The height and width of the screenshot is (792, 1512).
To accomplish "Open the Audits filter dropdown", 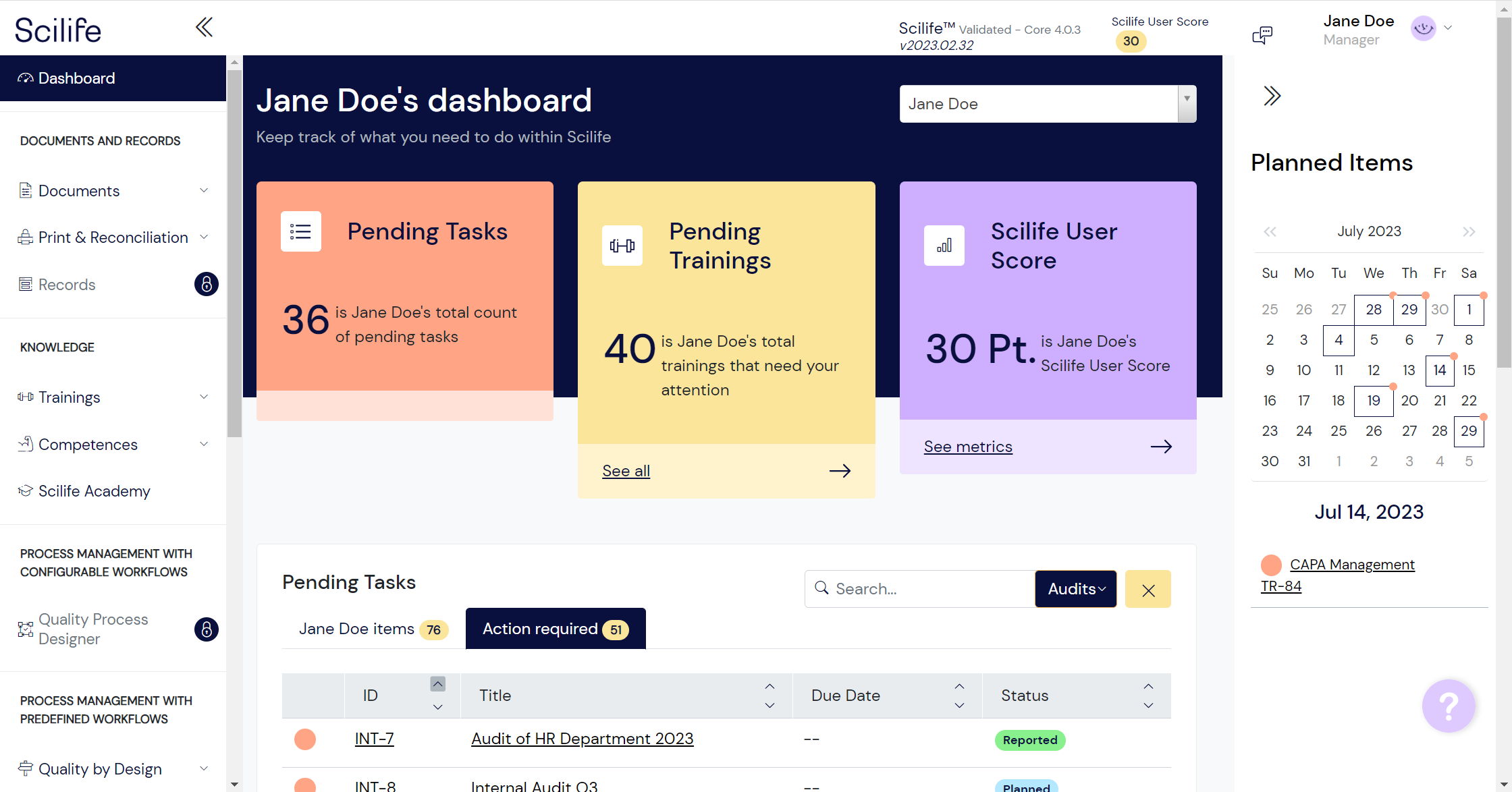I will point(1075,589).
